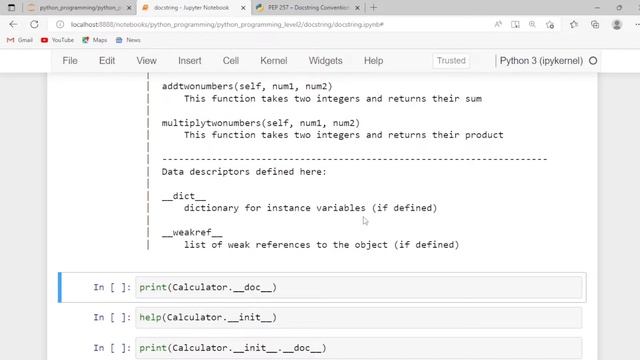Open the Collections icon
This screenshot has height=360, width=640.
pos(595,24)
